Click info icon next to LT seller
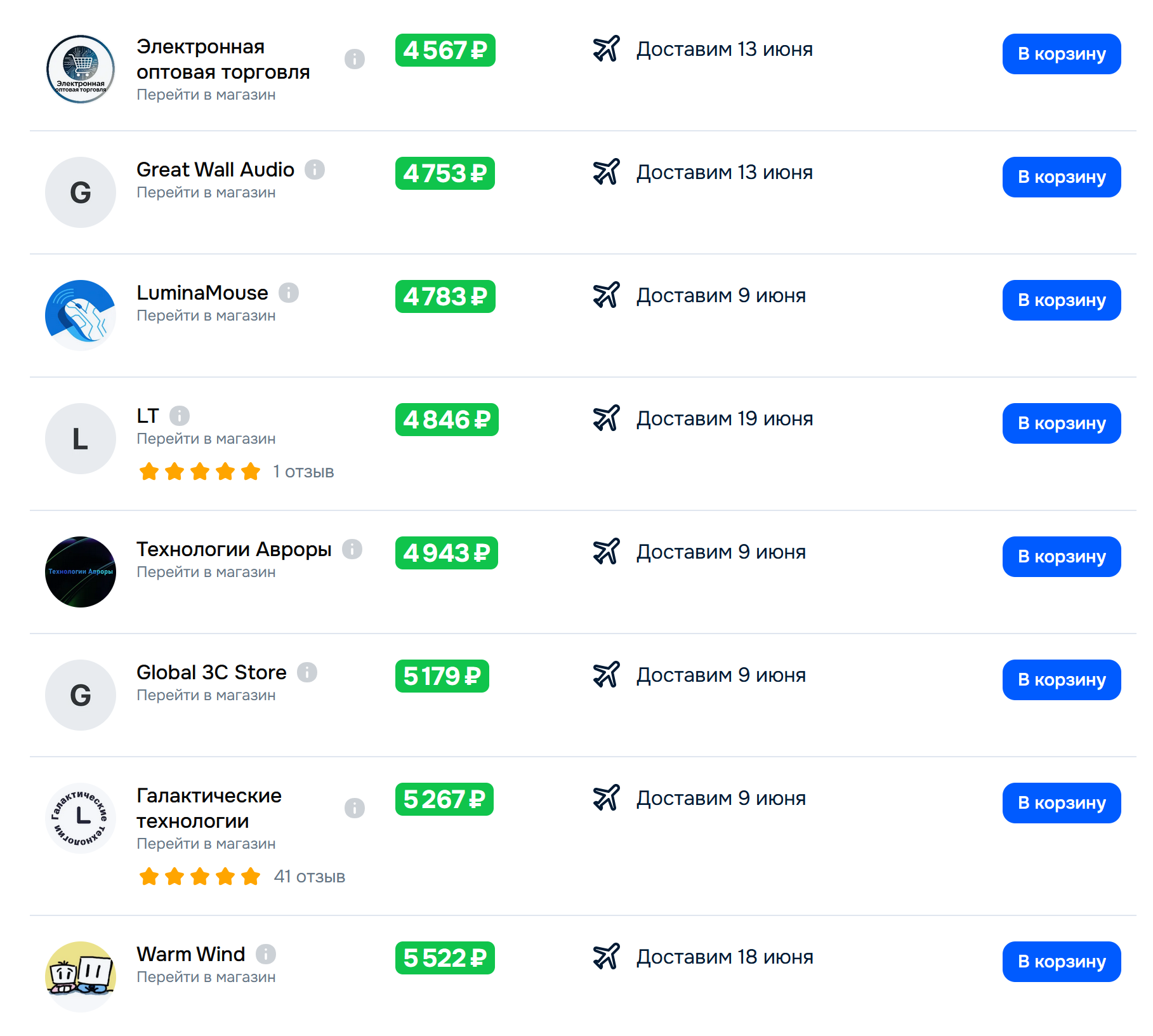Image resolution: width=1153 pixels, height=1036 pixels. (x=180, y=416)
